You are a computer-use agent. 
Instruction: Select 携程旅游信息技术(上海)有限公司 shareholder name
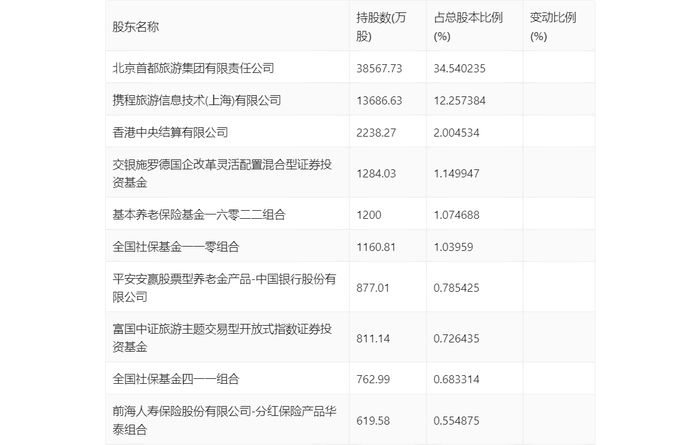[x=196, y=100]
